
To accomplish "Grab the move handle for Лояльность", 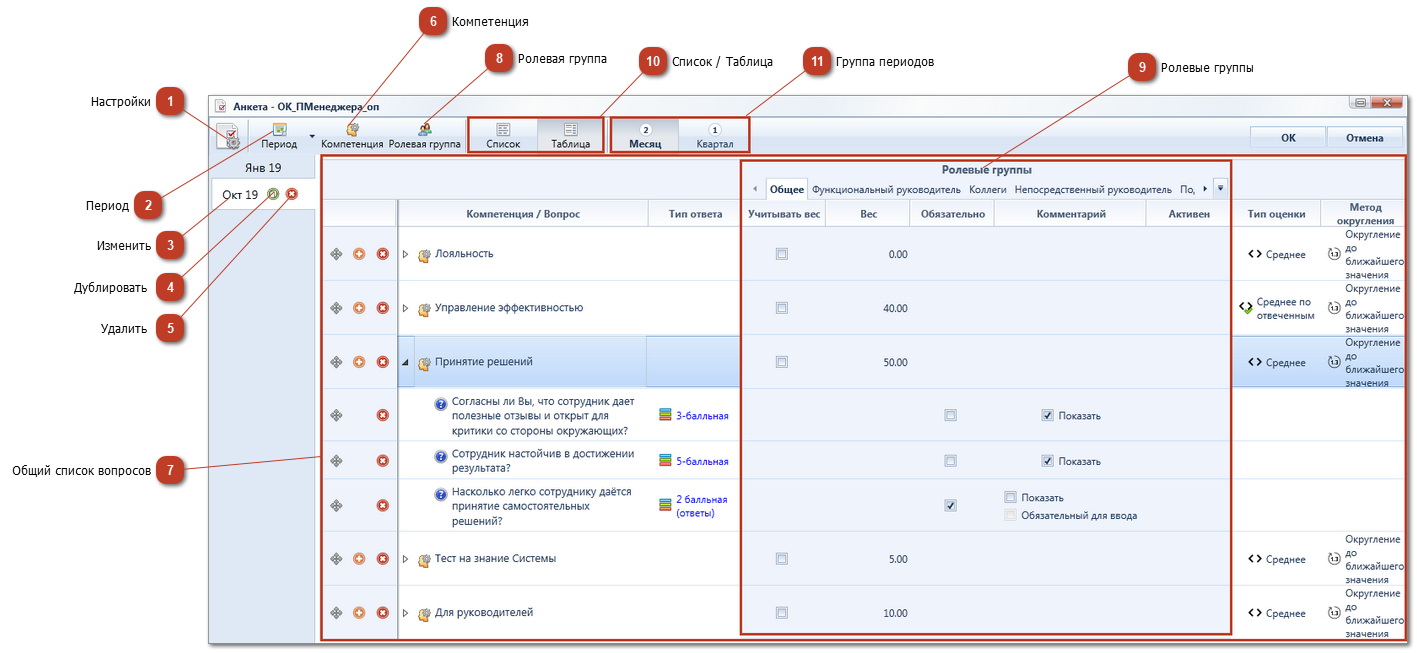I will click(x=336, y=254).
